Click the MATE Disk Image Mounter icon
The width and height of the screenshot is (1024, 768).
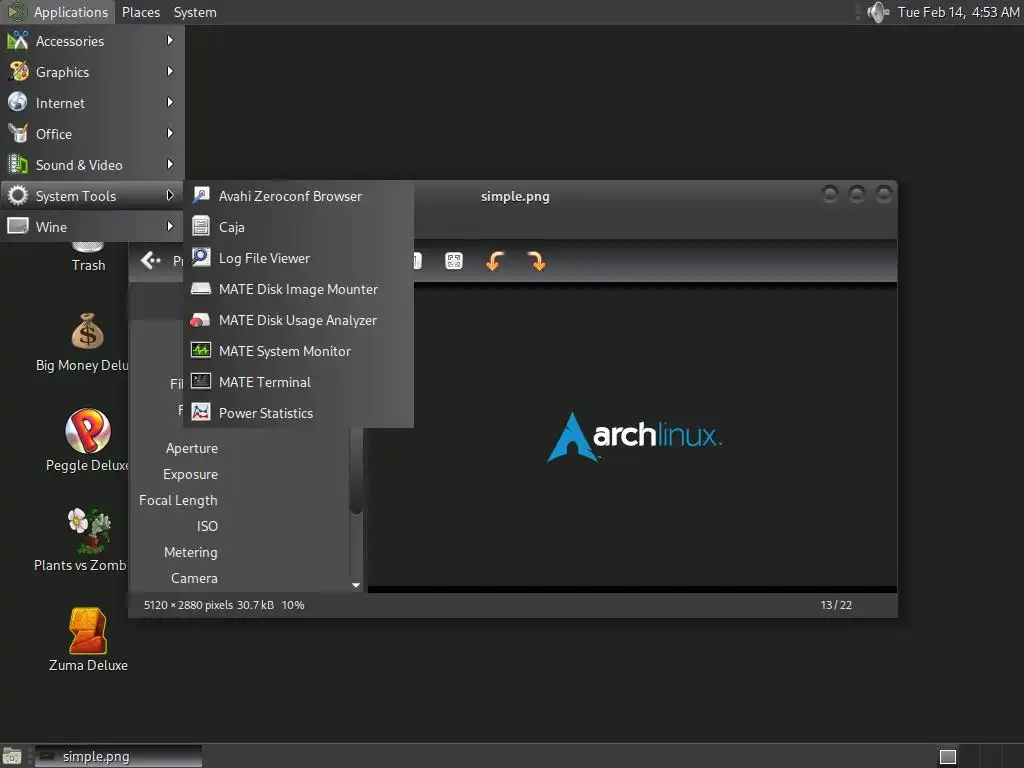[201, 288]
